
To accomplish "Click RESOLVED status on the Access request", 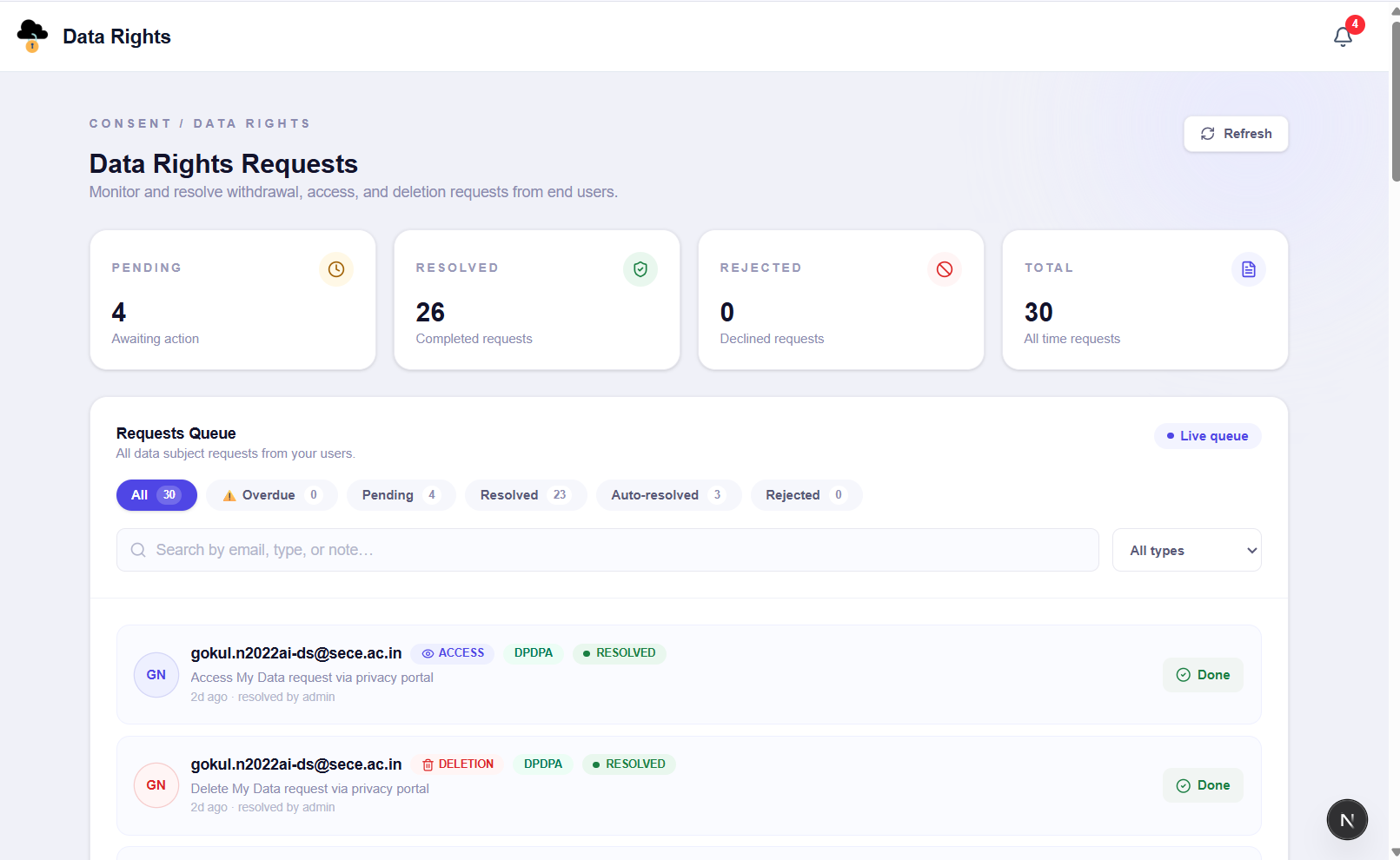I will tap(620, 653).
